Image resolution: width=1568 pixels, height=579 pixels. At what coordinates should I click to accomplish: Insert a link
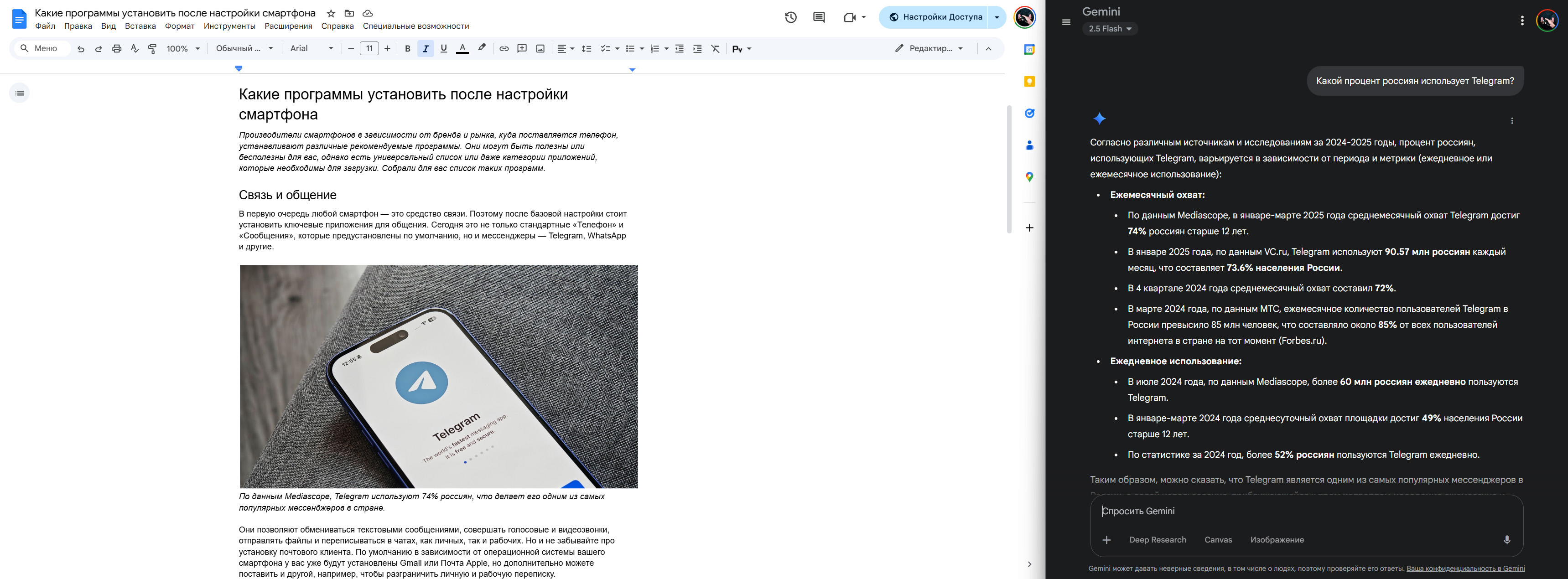click(x=504, y=49)
